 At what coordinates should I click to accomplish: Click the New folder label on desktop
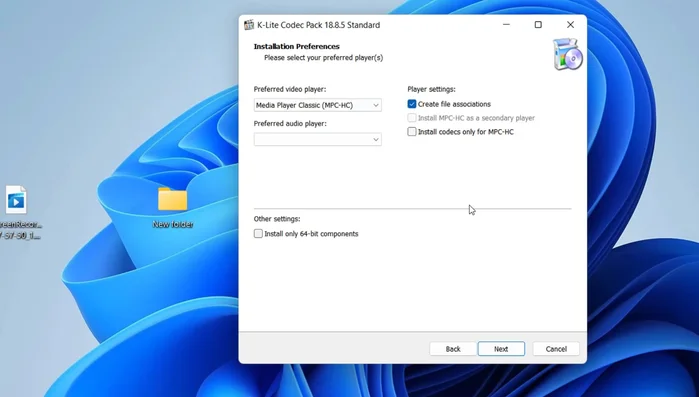tap(173, 224)
